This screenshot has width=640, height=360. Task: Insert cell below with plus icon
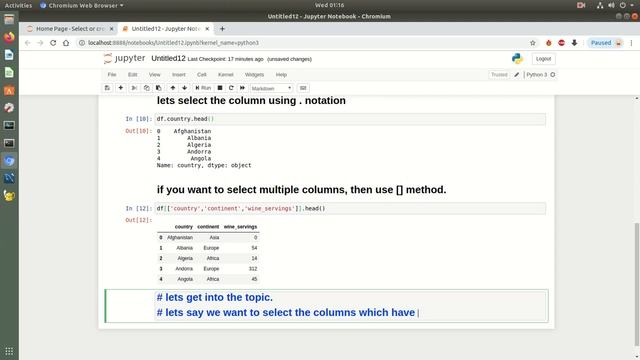tap(120, 88)
